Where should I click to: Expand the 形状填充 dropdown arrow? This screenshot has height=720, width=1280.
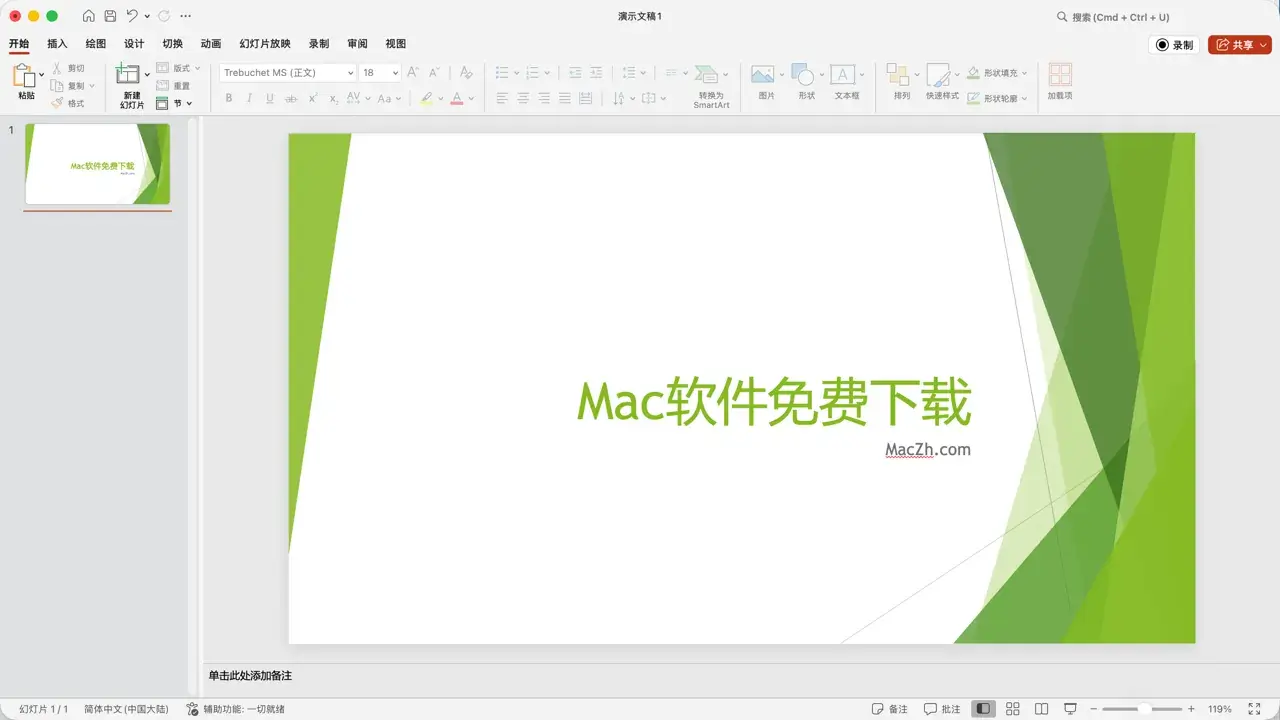click(x=1025, y=73)
